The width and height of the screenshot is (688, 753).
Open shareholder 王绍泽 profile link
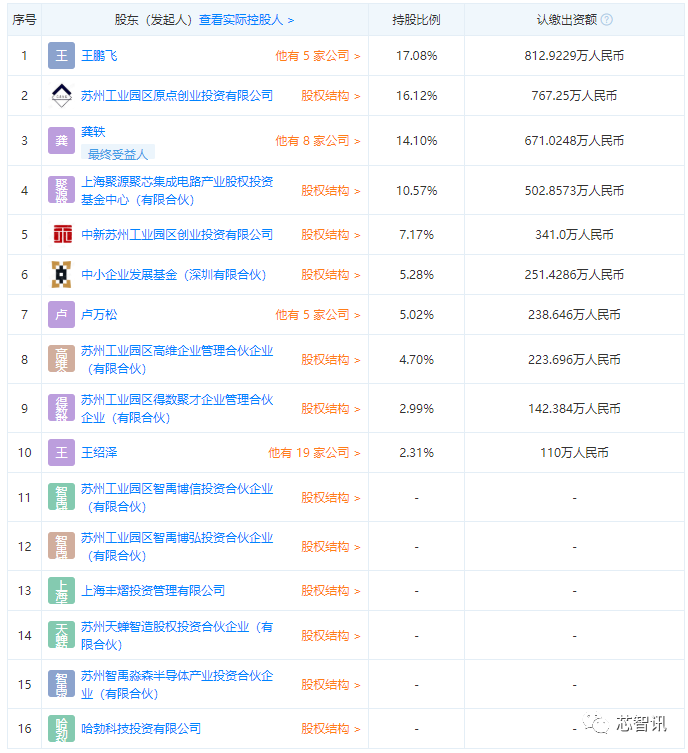coord(99,452)
